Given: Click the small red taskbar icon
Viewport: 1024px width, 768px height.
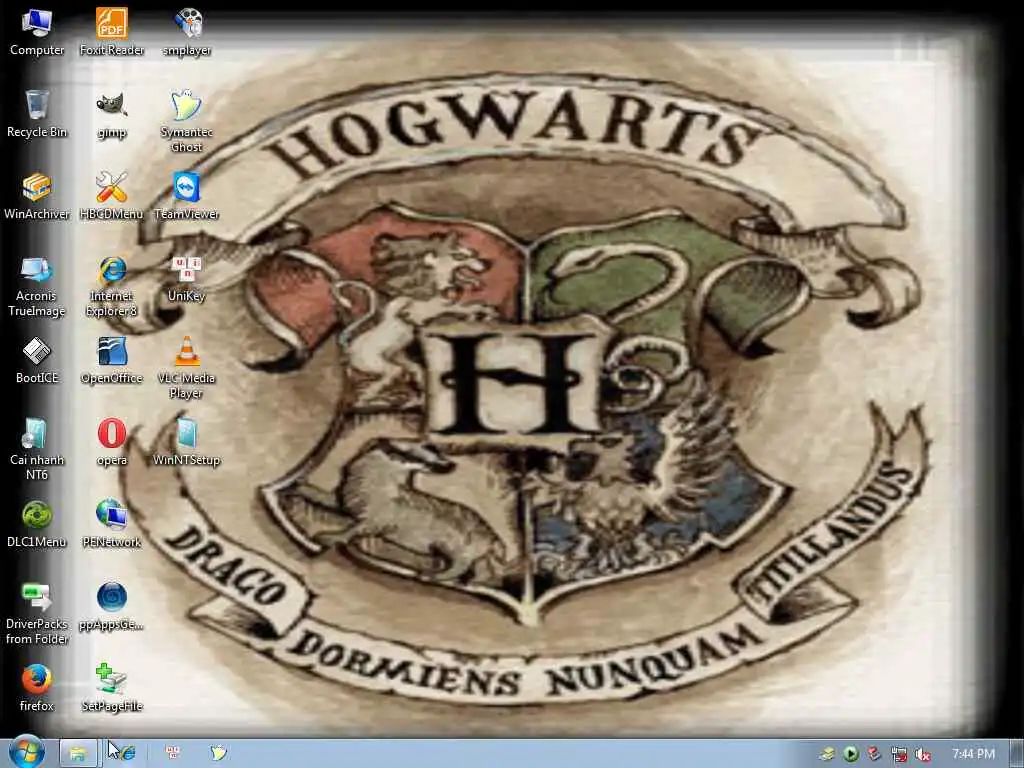Looking at the screenshot, I should pyautogui.click(x=173, y=753).
